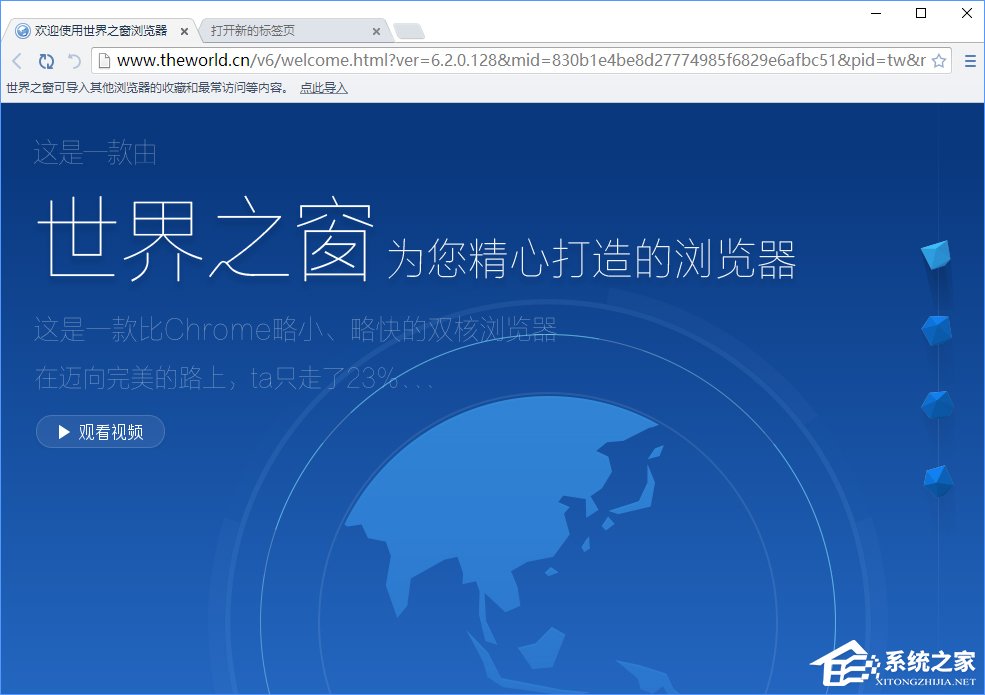Close the 打开新的标签页 tab
The height and width of the screenshot is (695, 985).
tap(376, 30)
